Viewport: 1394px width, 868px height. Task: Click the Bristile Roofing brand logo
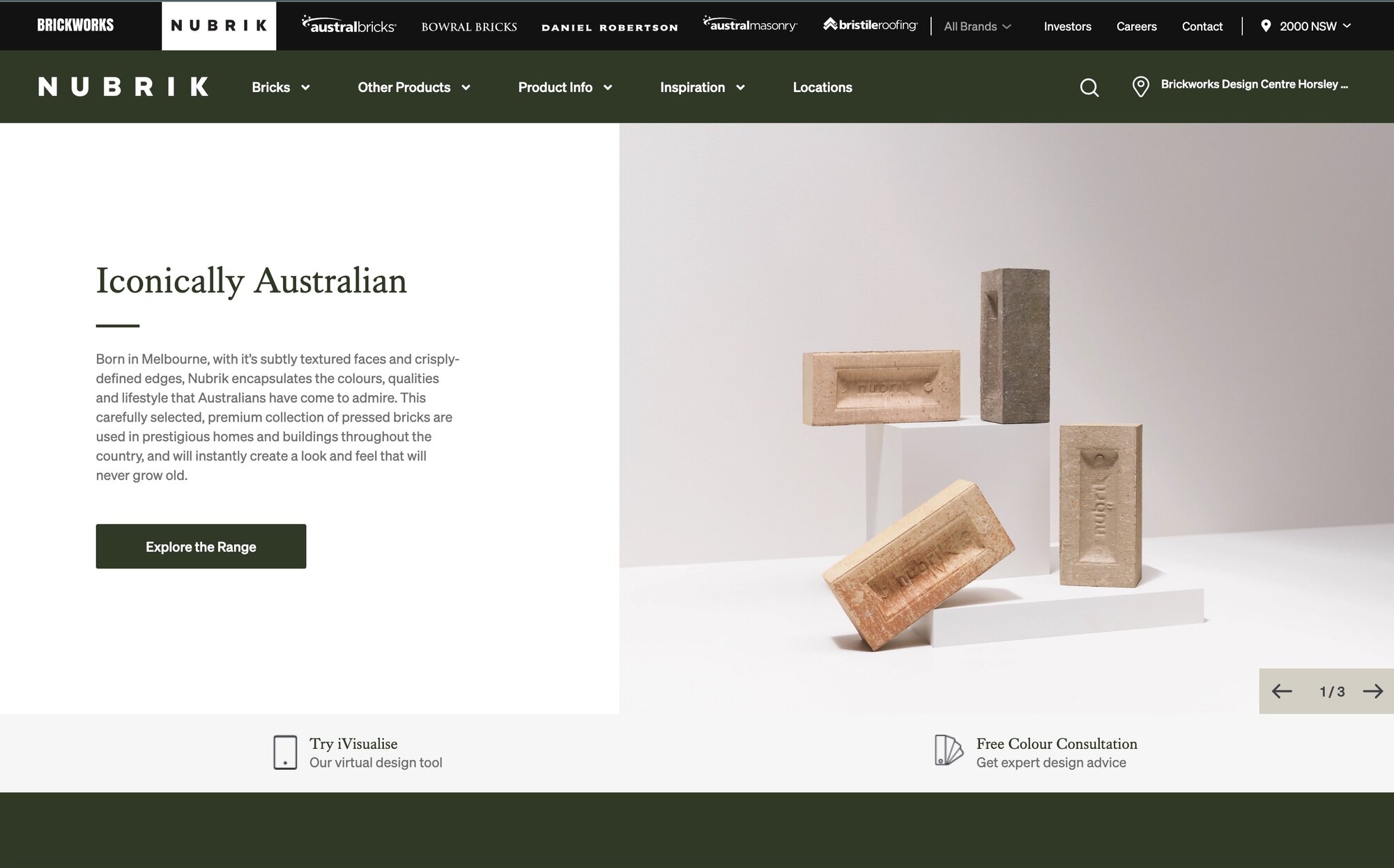[870, 24]
